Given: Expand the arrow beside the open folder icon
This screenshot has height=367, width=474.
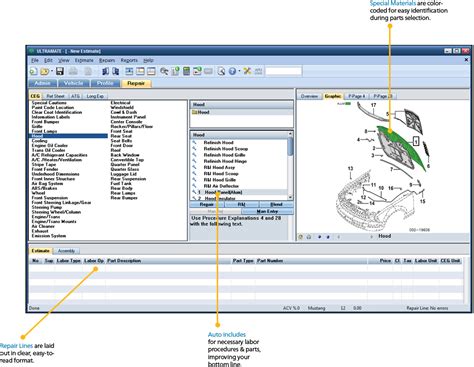Looking at the screenshot, I should click(52, 71).
